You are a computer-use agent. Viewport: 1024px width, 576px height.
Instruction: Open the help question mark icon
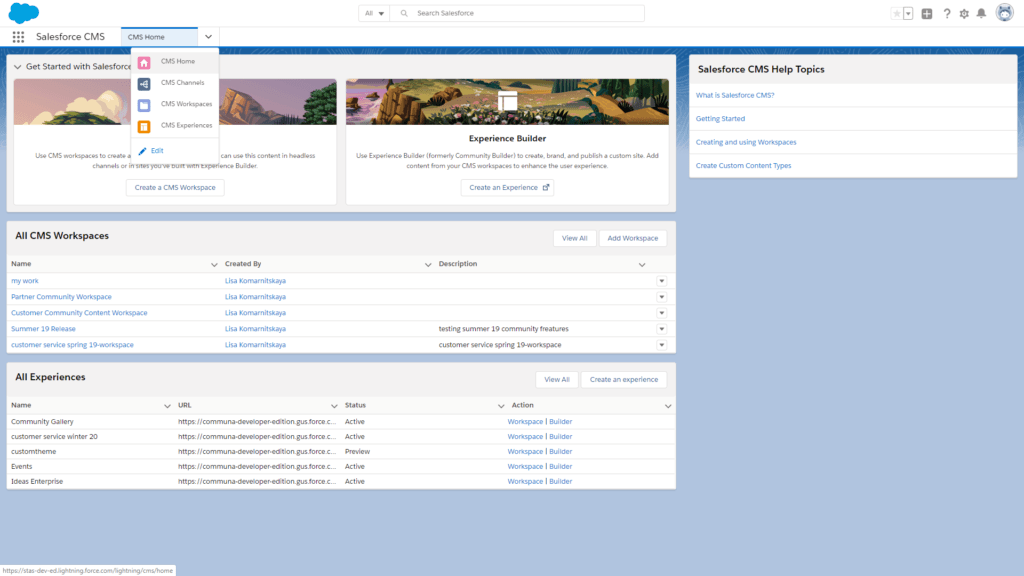pyautogui.click(x=946, y=13)
